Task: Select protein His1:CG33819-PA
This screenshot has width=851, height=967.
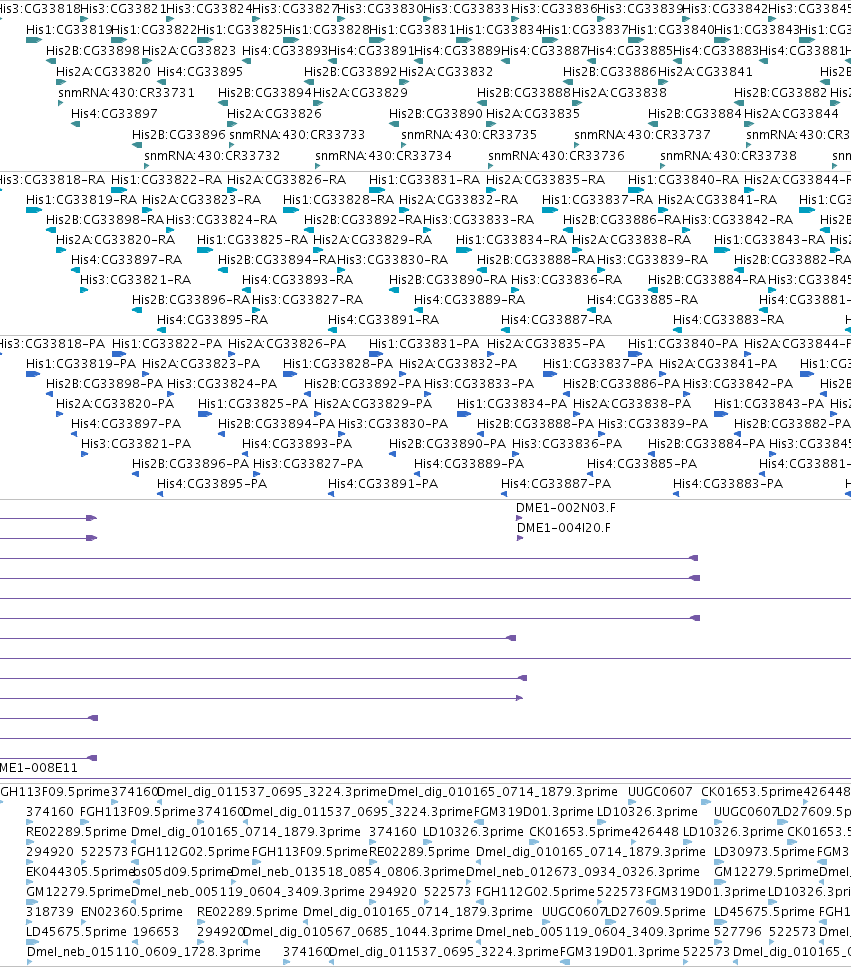Action: tap(81, 364)
